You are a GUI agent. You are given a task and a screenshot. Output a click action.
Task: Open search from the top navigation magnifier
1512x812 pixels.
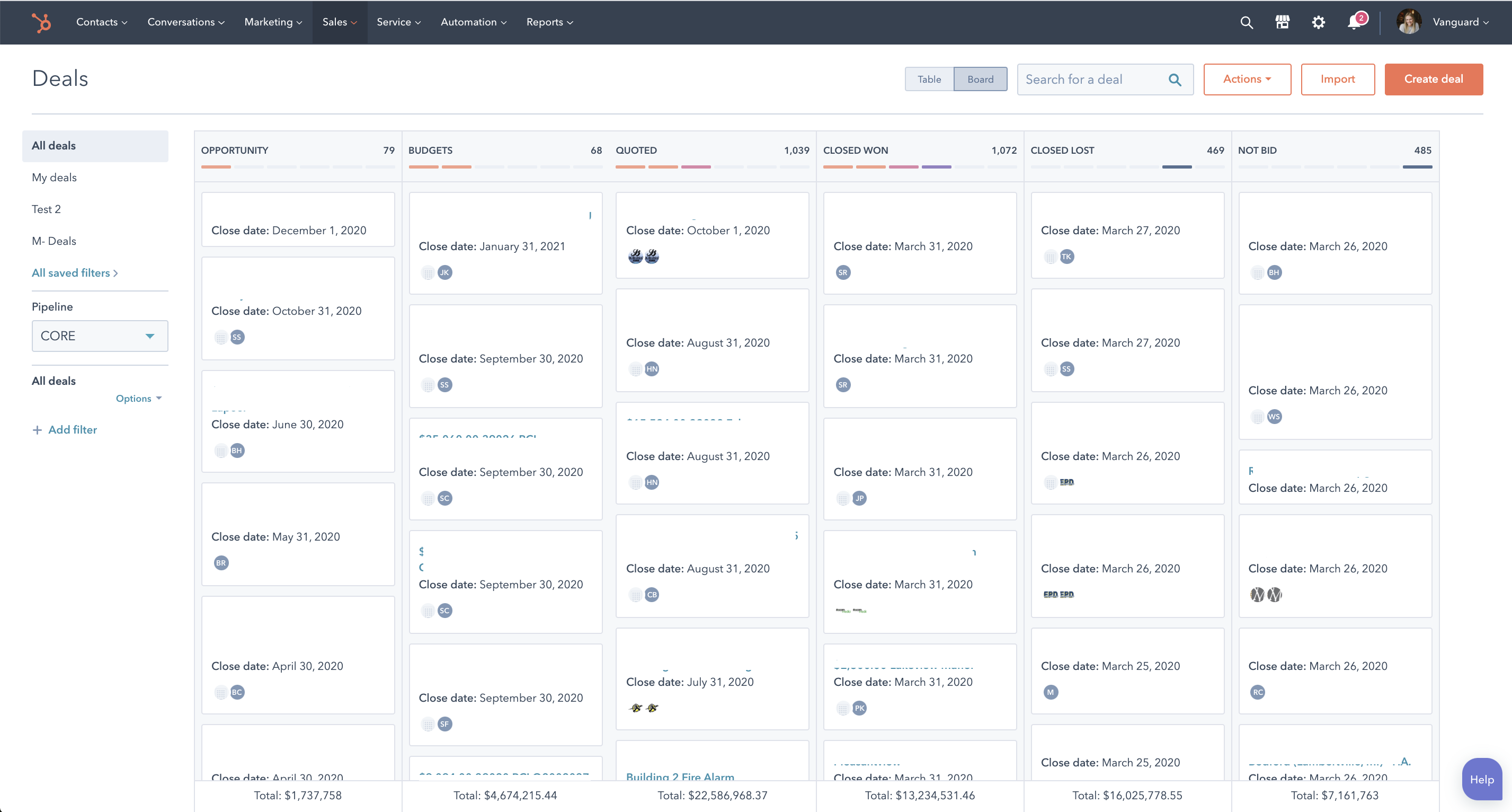point(1246,22)
